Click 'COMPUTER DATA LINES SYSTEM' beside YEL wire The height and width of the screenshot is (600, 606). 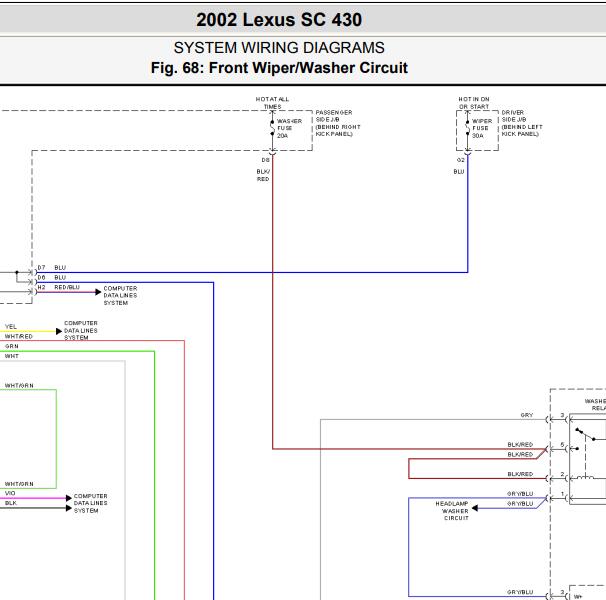coord(80,331)
